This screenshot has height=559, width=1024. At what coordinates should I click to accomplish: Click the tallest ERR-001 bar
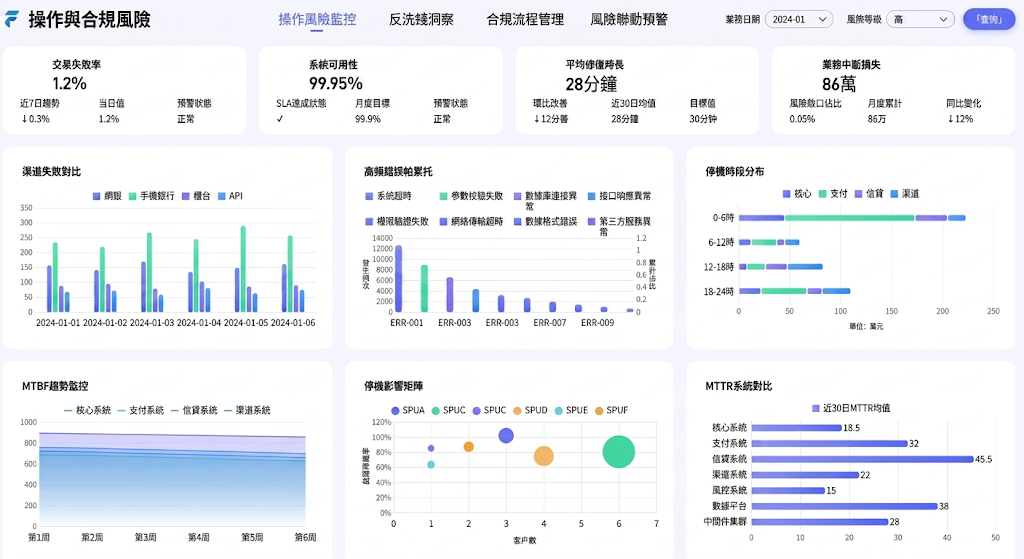point(398,279)
